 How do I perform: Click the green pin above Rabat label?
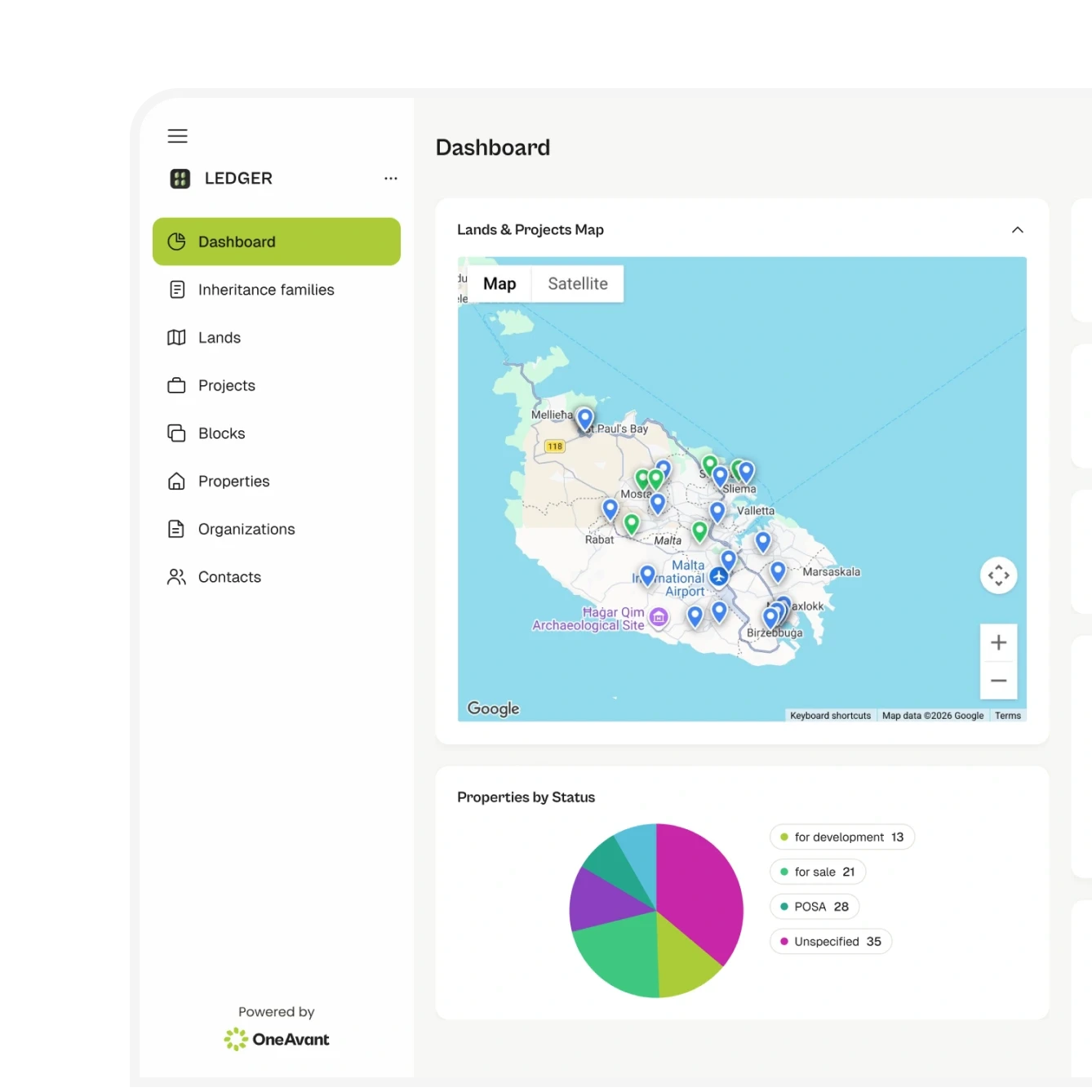coord(632,524)
